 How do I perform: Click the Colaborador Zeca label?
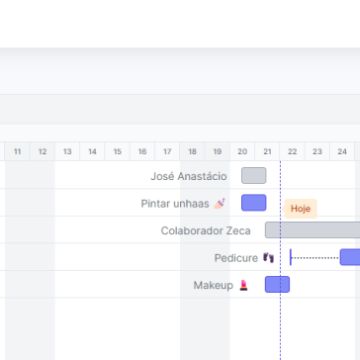coord(206,231)
